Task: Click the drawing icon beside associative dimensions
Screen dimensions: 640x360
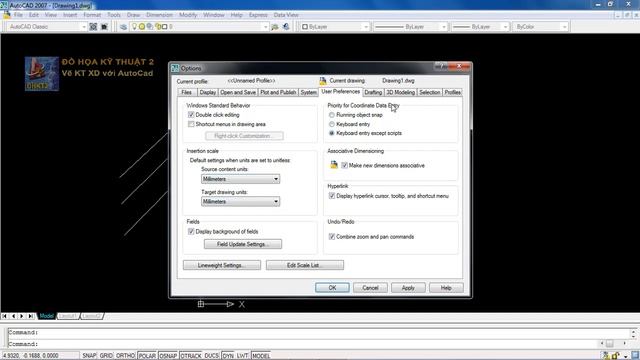Action: [334, 164]
